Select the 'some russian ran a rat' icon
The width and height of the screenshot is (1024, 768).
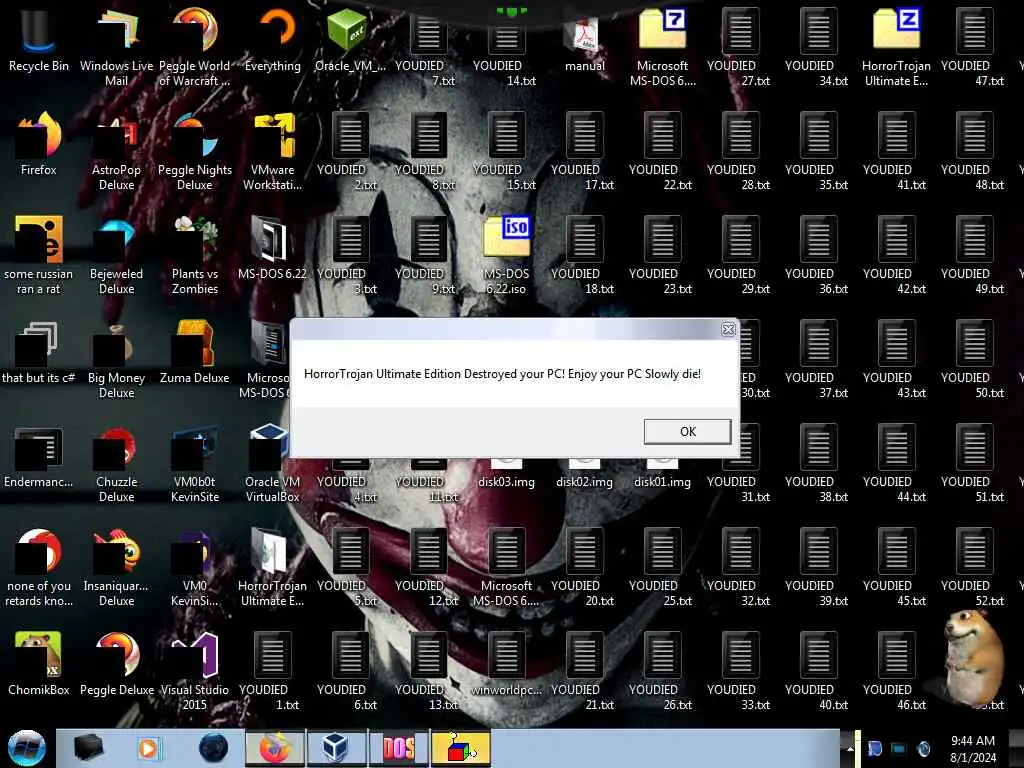pyautogui.click(x=39, y=256)
